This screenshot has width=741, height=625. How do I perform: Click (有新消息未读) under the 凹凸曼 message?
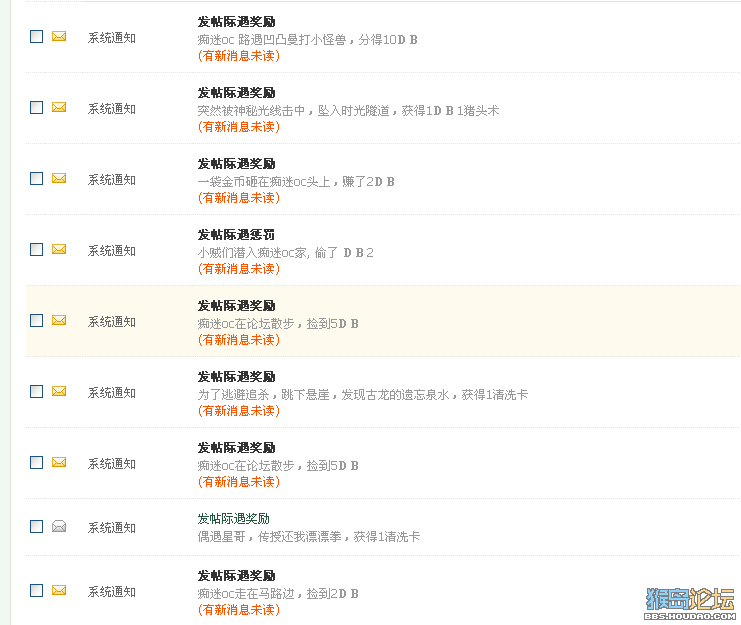pos(239,56)
